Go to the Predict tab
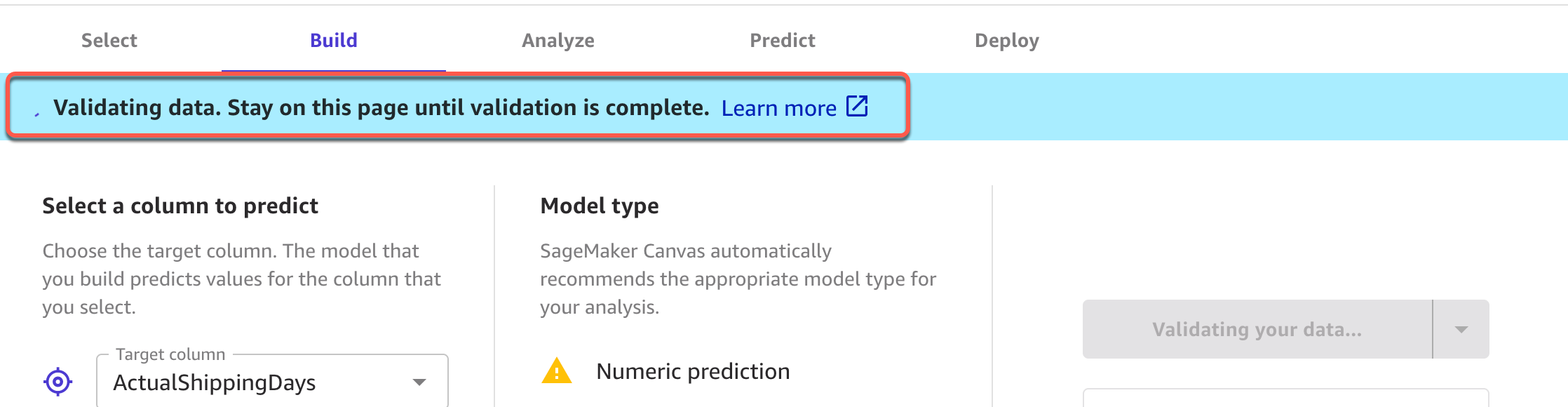Viewport: 1568px width, 407px height. coord(783,41)
